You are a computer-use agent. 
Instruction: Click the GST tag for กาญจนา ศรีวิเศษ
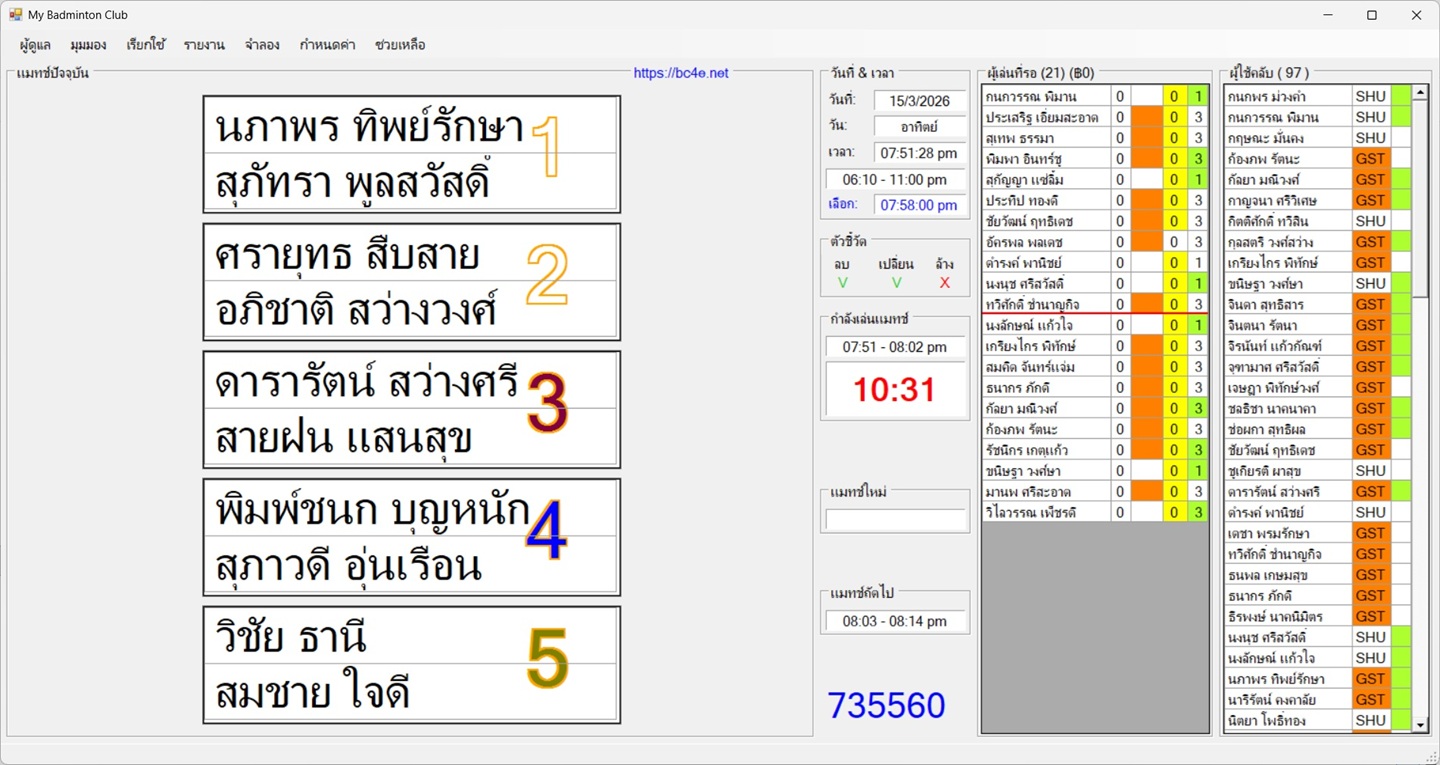(x=1371, y=200)
